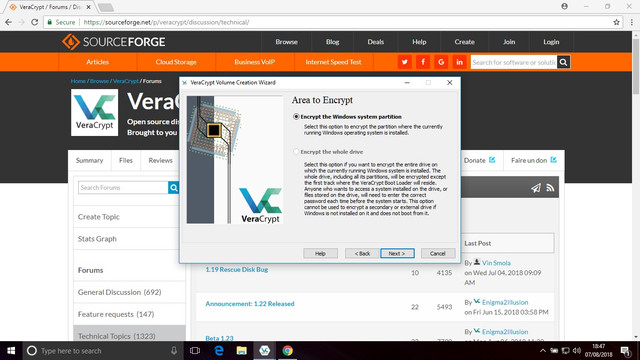Cancel the VeraCrypt Volume Creation Wizard
The image size is (640, 360).
[438, 253]
